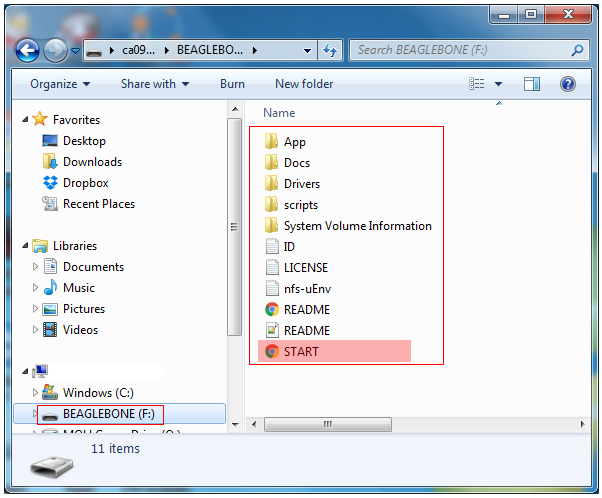Refresh the folder view
The height and width of the screenshot is (498, 602).
click(x=330, y=50)
